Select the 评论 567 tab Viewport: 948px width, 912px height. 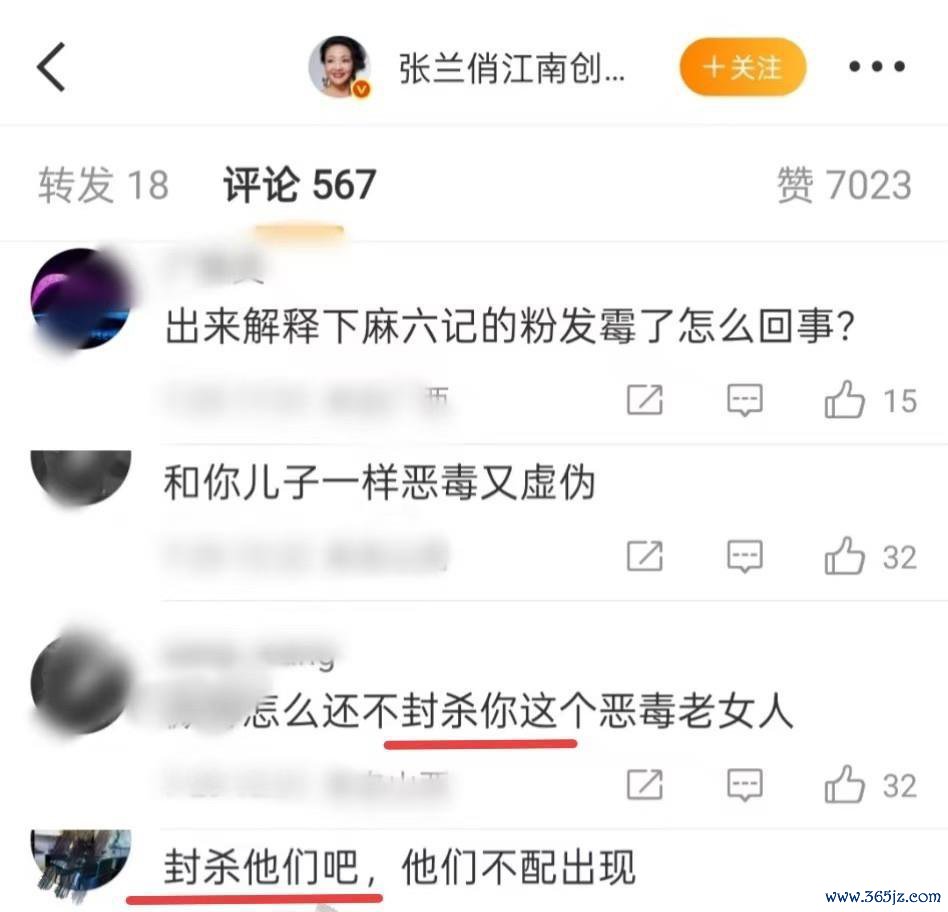coord(300,184)
